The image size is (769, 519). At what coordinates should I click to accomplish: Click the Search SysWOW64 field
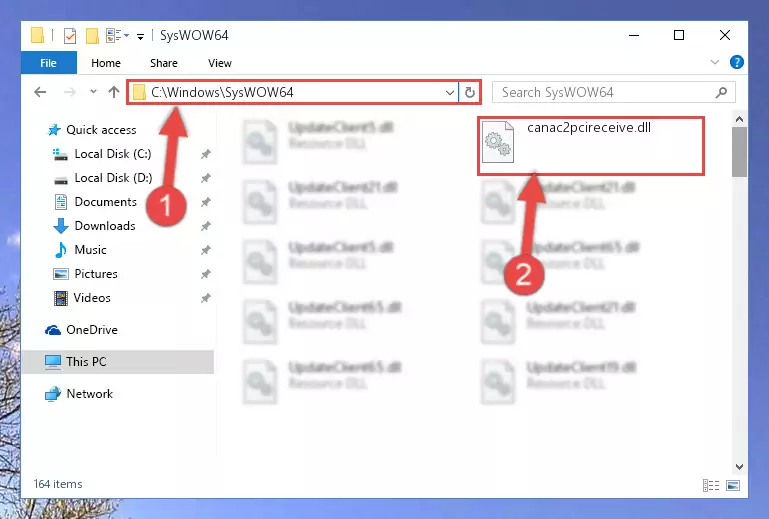(x=614, y=92)
